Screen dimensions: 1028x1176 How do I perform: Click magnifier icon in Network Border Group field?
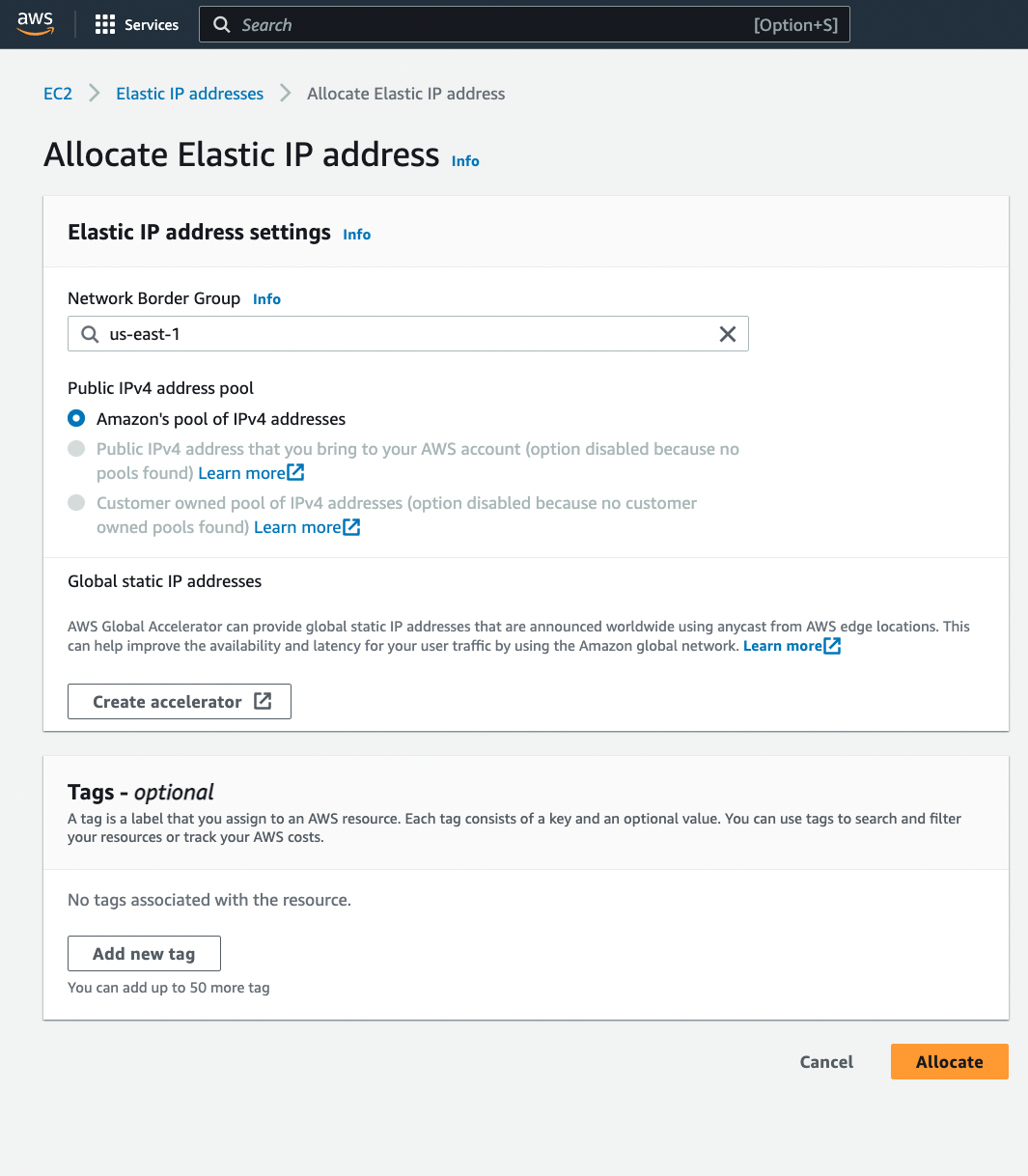(x=90, y=334)
